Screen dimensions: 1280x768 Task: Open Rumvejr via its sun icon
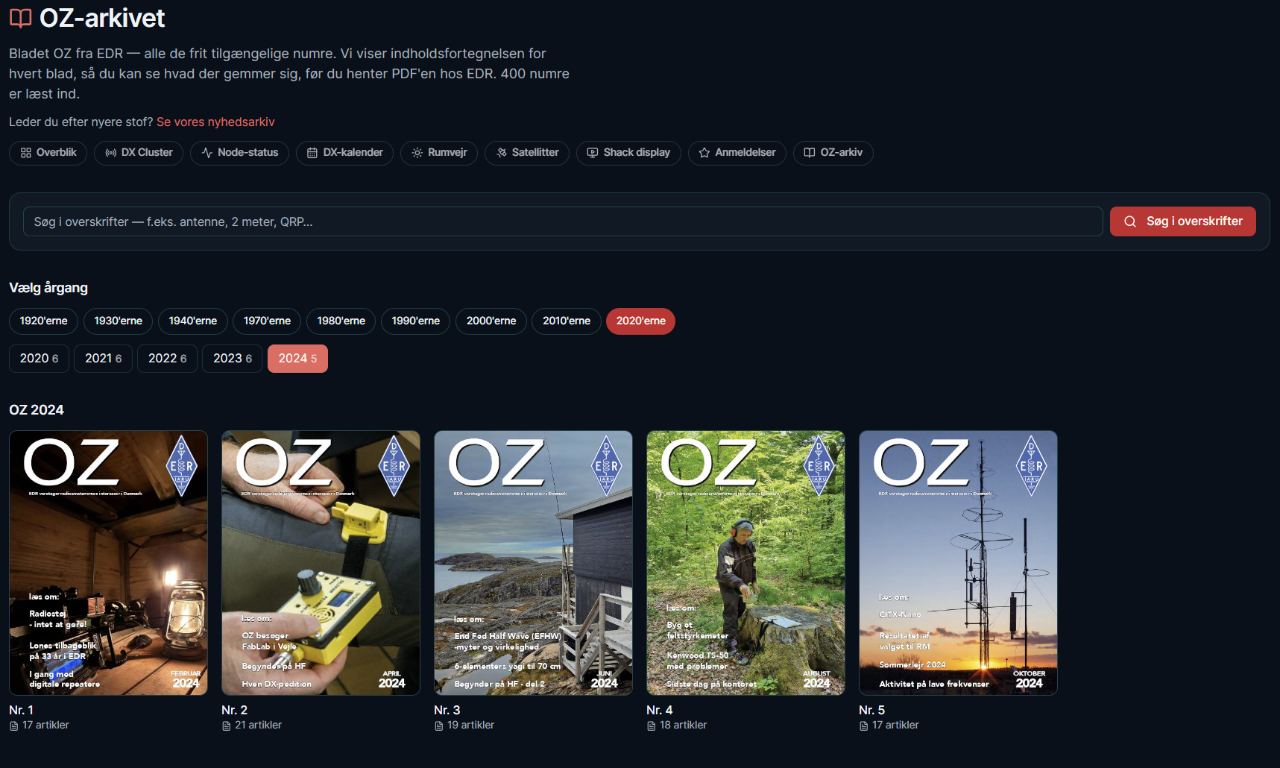pyautogui.click(x=417, y=153)
